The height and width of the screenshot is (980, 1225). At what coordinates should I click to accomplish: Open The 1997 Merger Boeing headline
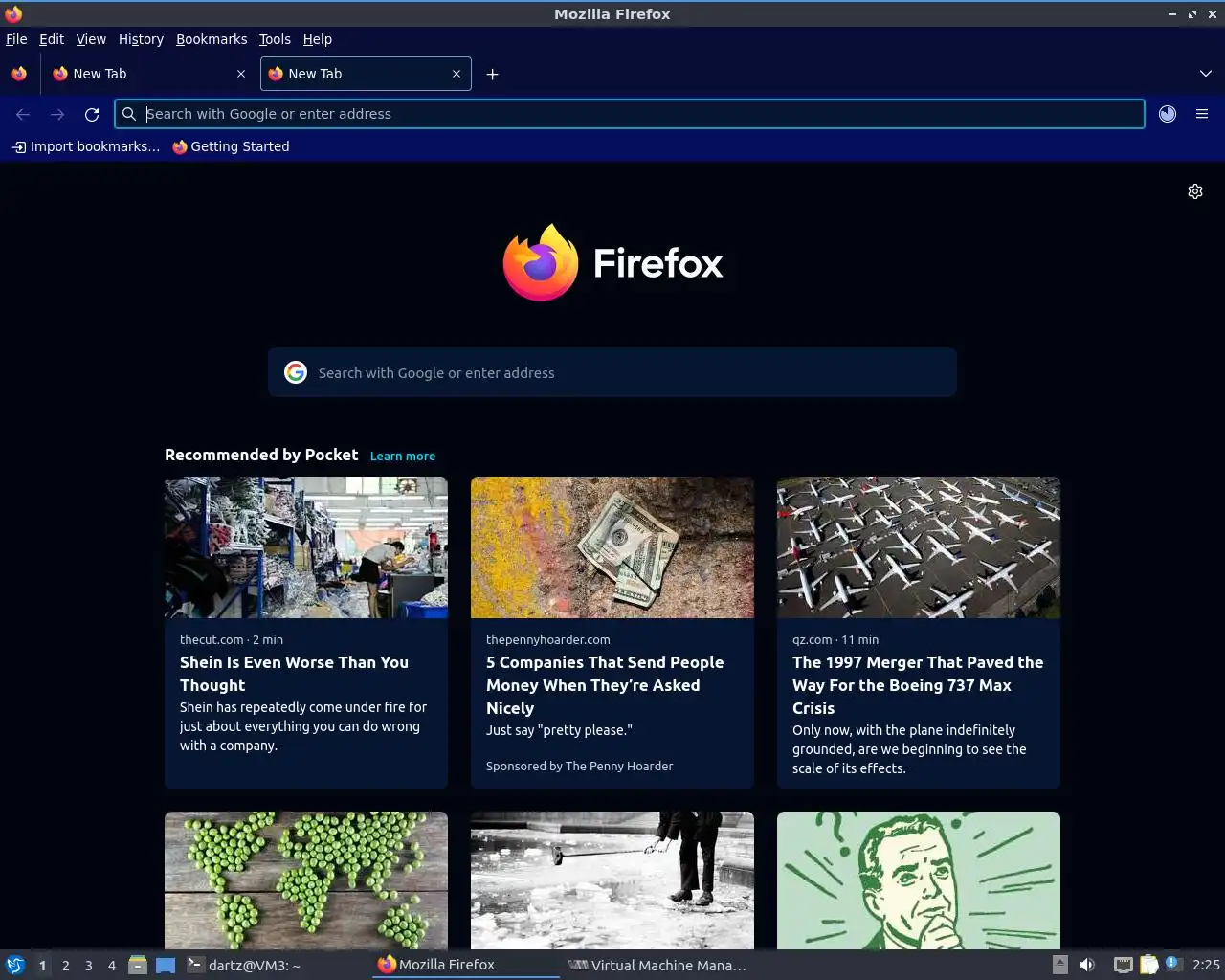click(x=918, y=685)
